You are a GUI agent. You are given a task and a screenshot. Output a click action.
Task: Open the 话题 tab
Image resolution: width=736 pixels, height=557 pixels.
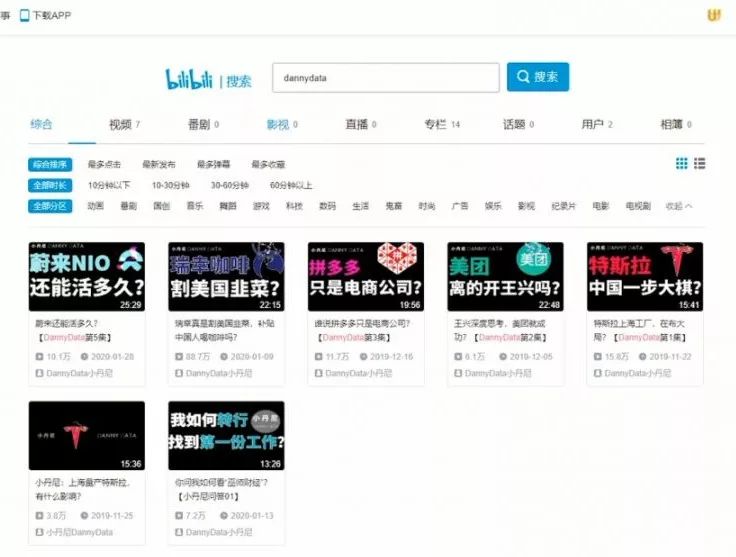point(519,124)
